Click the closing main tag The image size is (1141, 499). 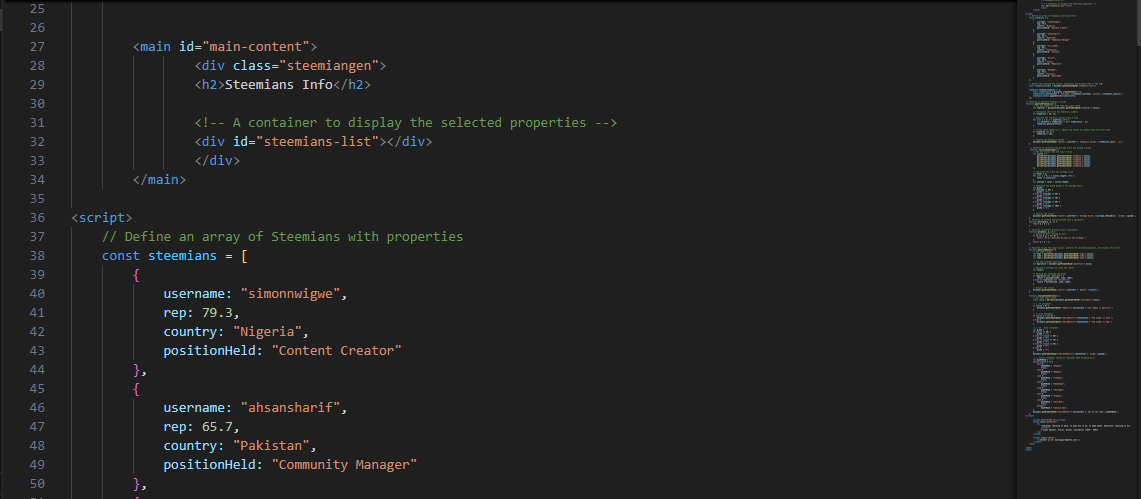click(x=159, y=179)
